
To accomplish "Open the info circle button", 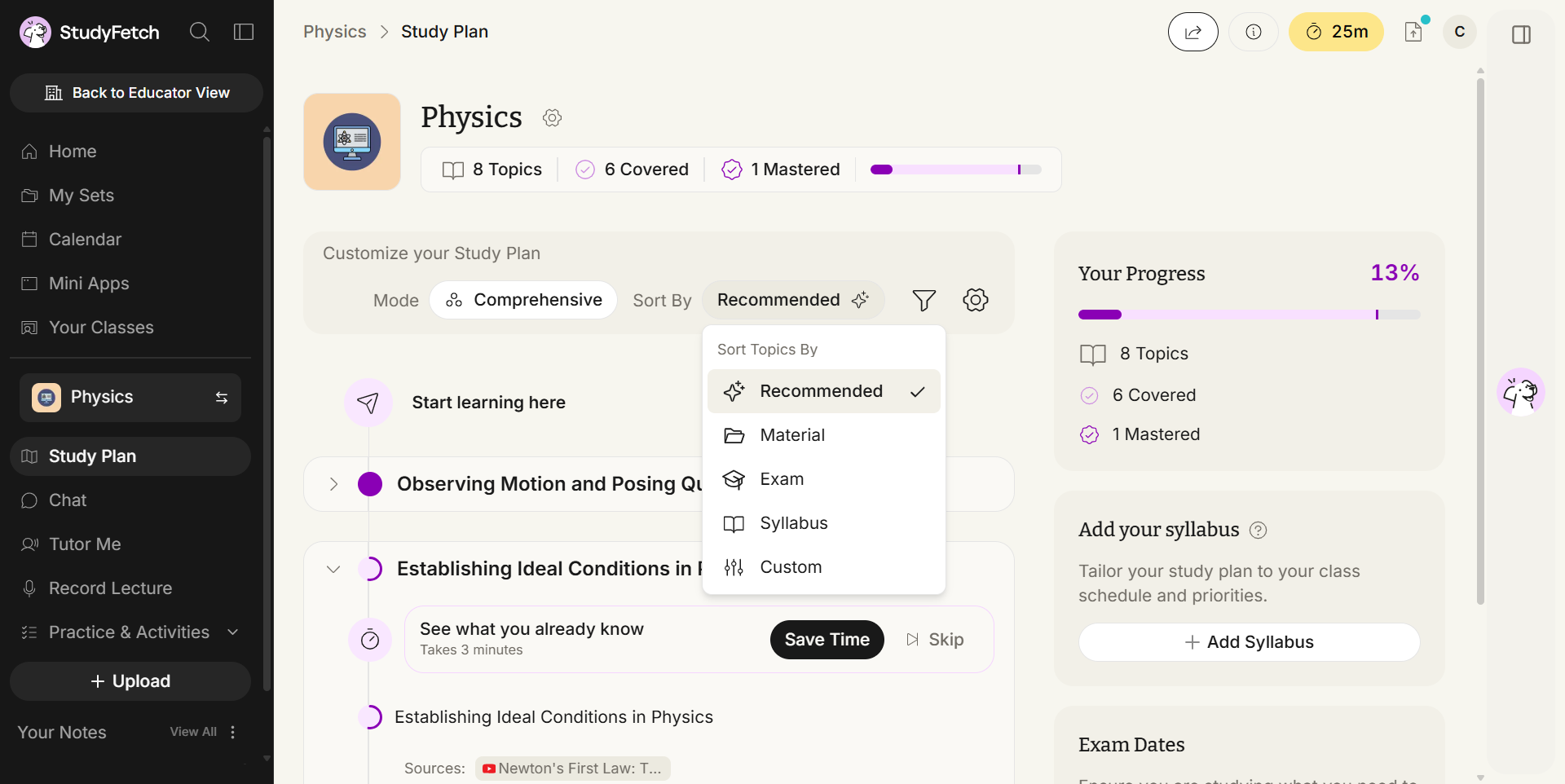I will tap(1254, 32).
